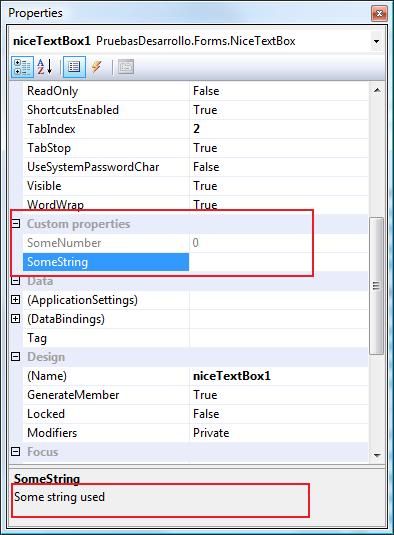Collapse the Data category
394x535 pixels.
pos(16,281)
